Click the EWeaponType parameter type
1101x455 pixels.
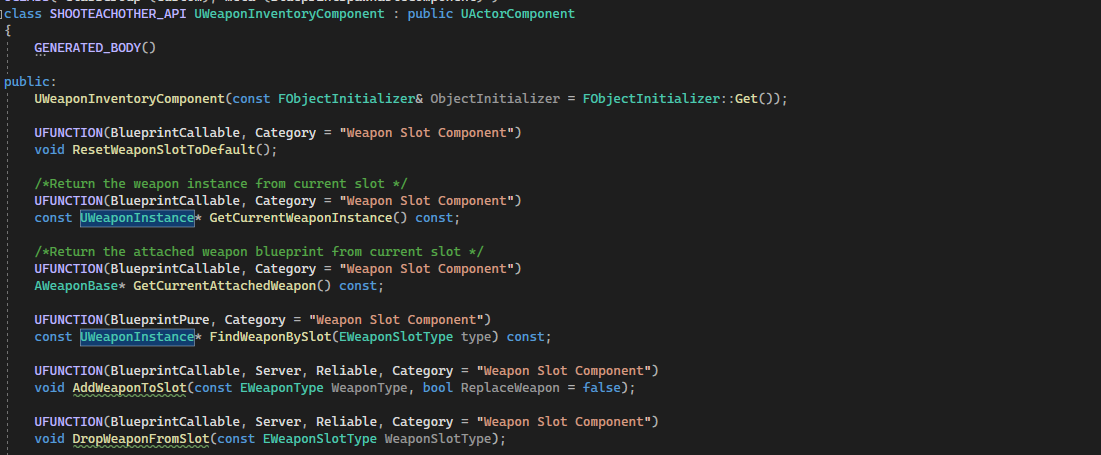point(282,387)
